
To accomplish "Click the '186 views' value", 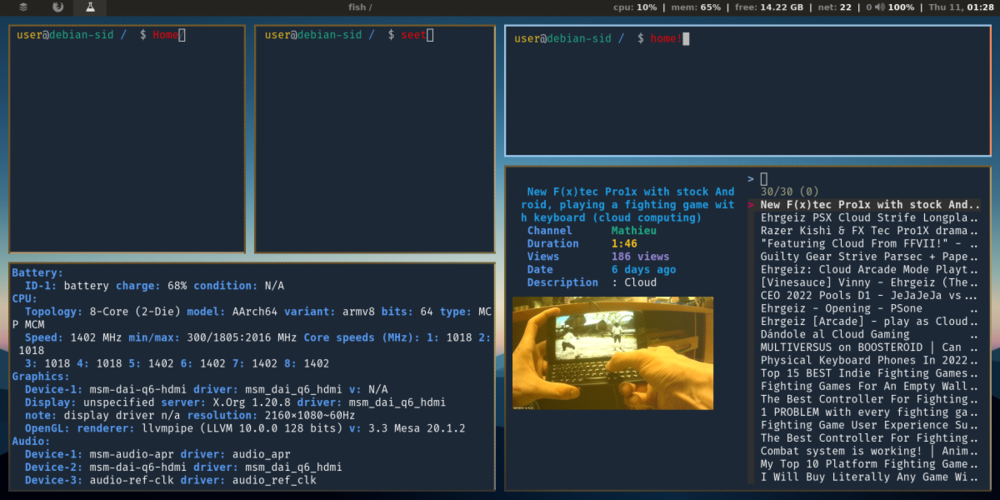I will [640, 256].
